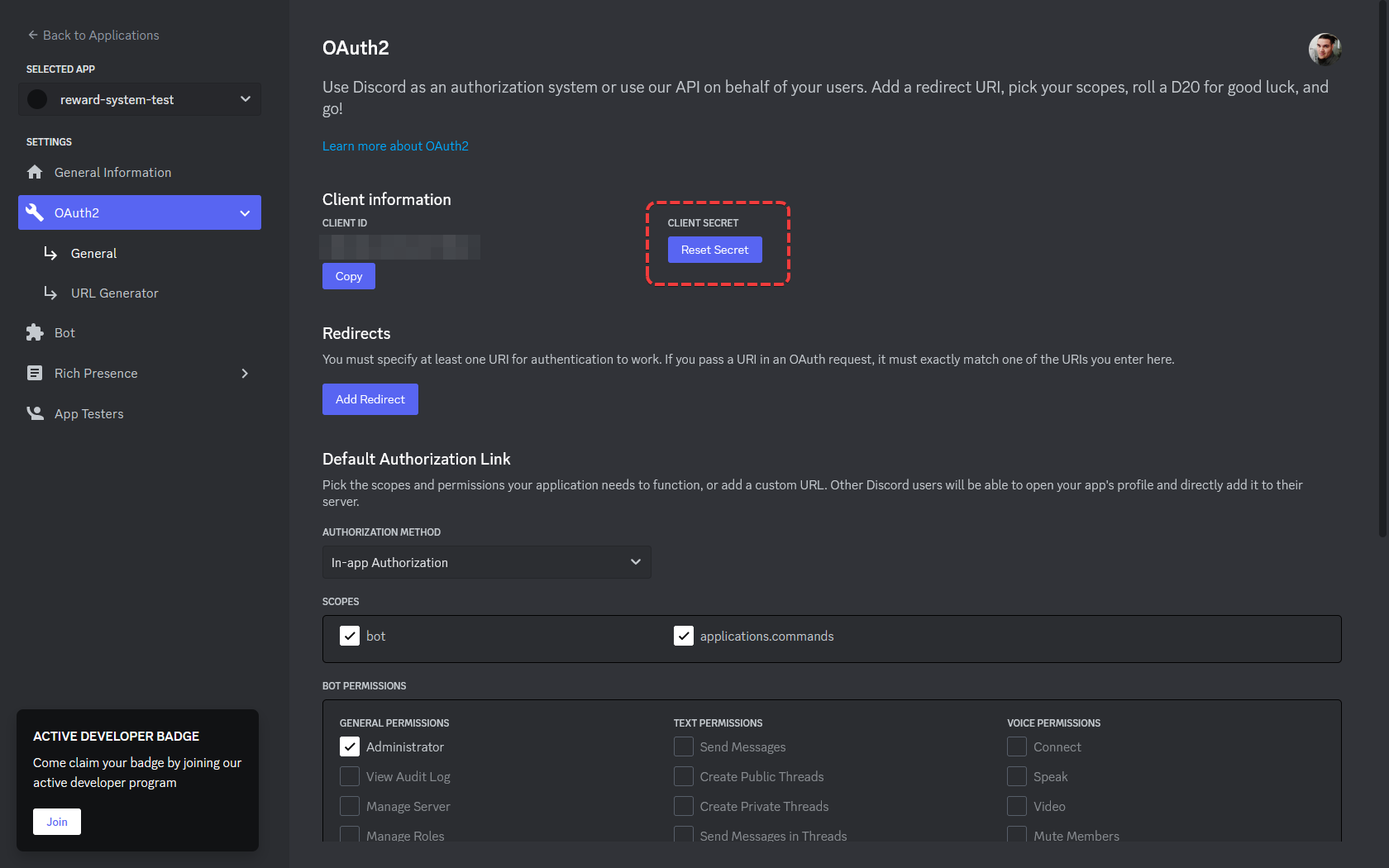Click the sub-arrow icon beside General

tap(50, 253)
